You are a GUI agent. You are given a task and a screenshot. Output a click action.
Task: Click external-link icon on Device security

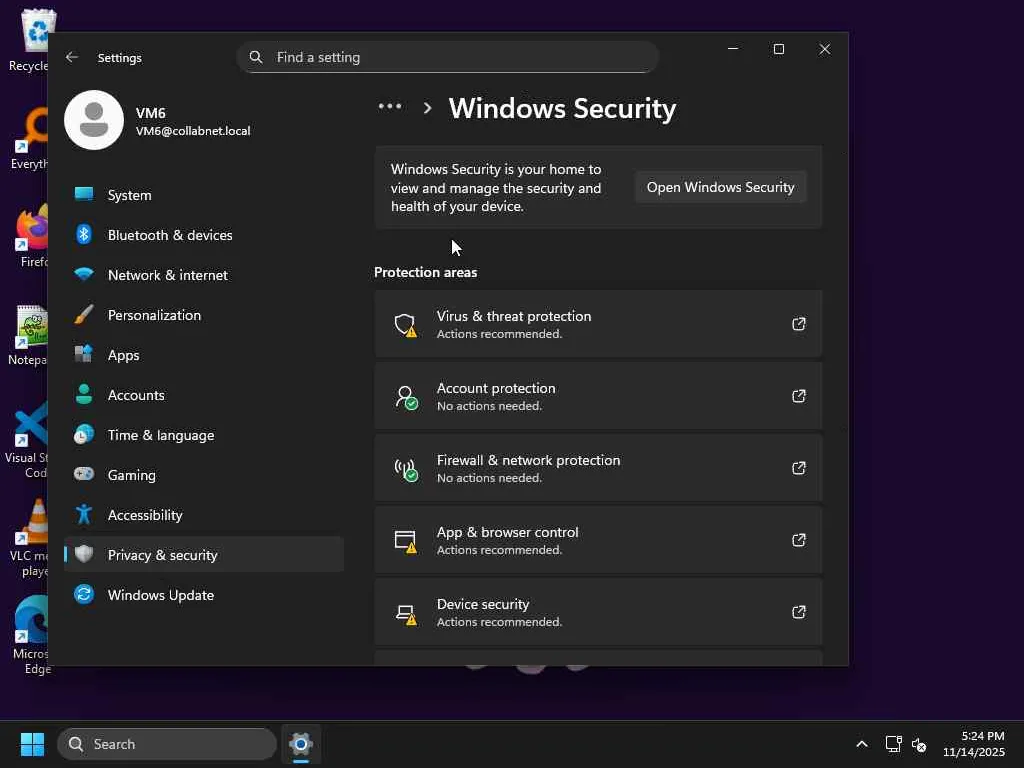tap(799, 612)
